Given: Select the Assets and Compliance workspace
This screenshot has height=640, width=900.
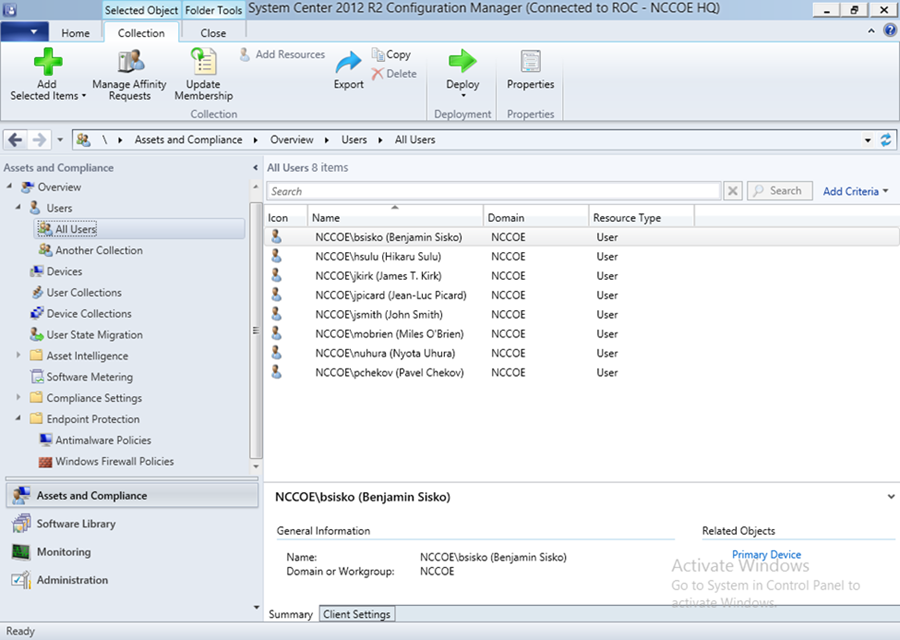Looking at the screenshot, I should (132, 495).
